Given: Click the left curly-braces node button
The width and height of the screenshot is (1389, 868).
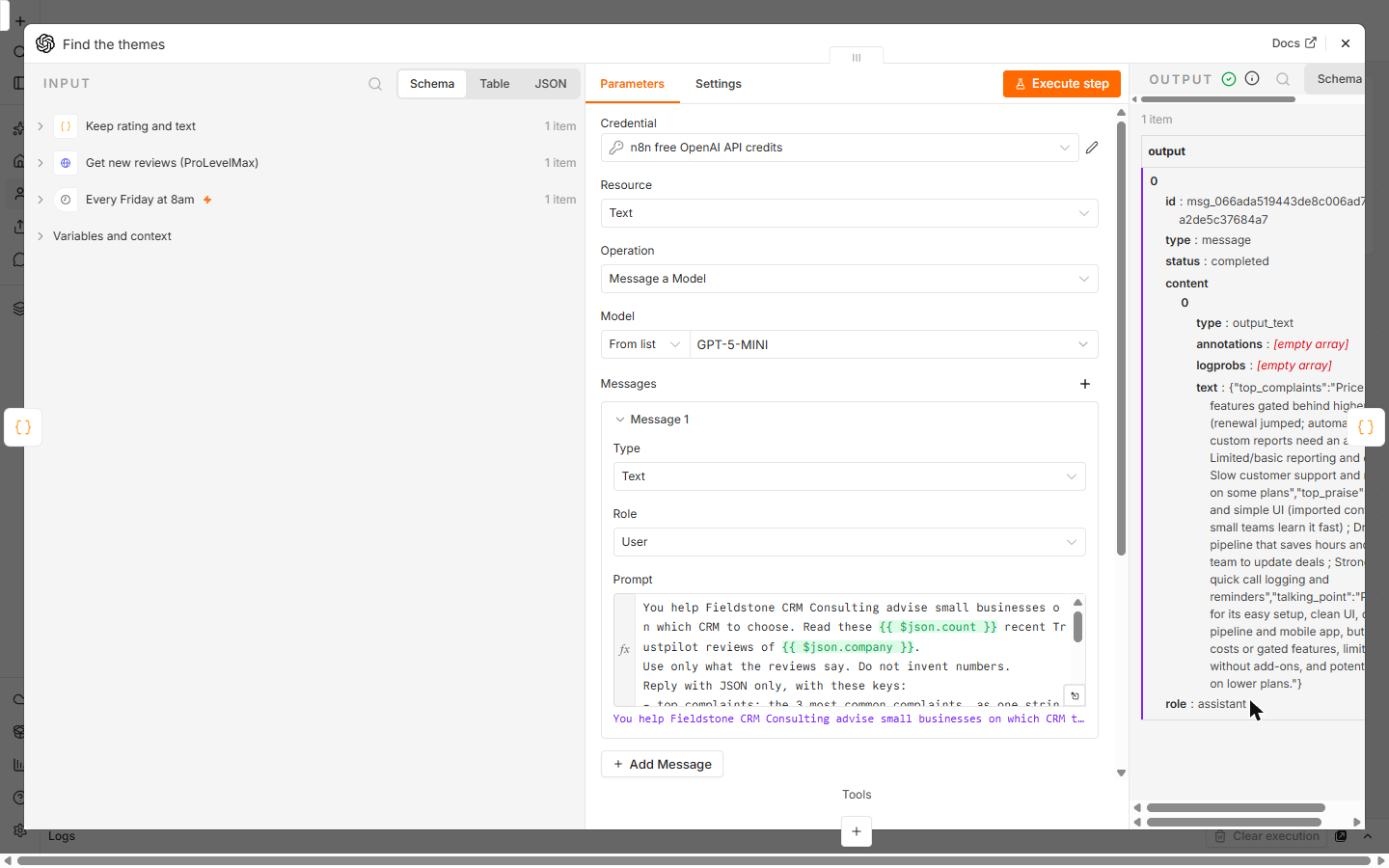Looking at the screenshot, I should 23,427.
